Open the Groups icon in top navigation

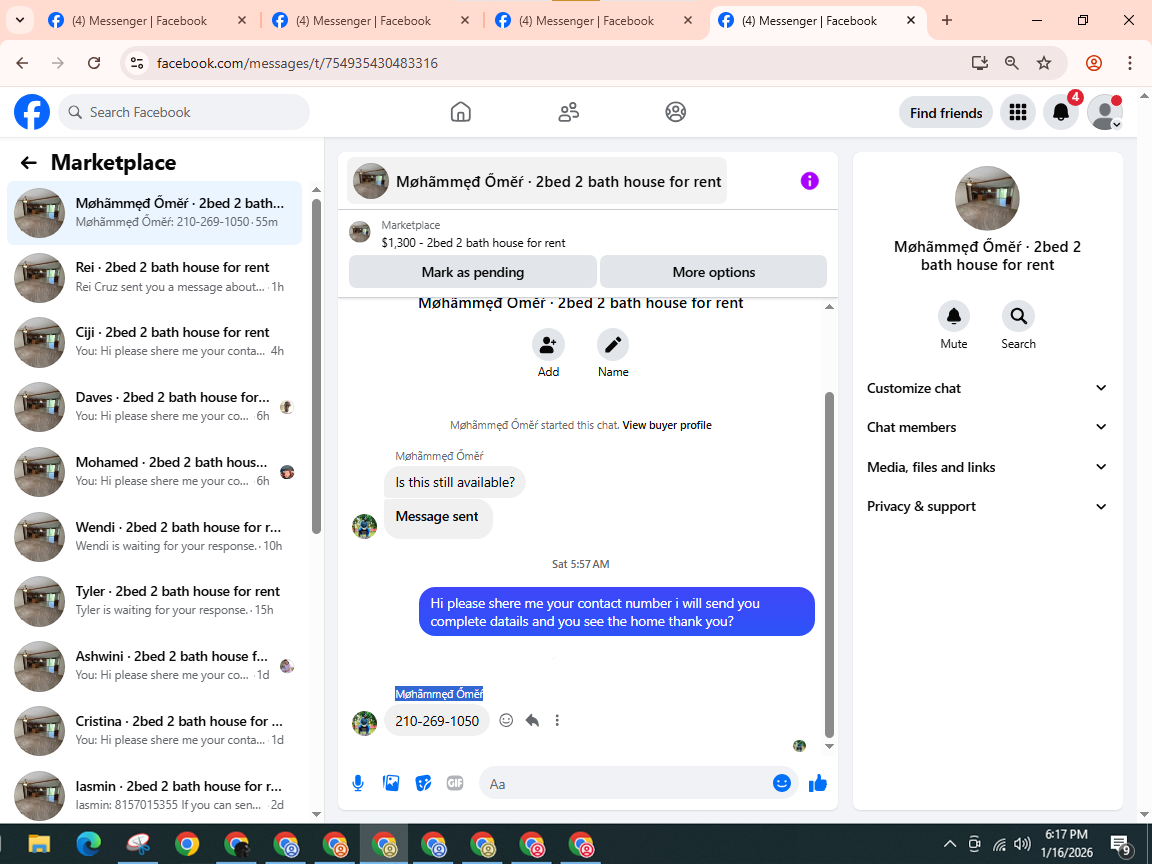point(676,112)
